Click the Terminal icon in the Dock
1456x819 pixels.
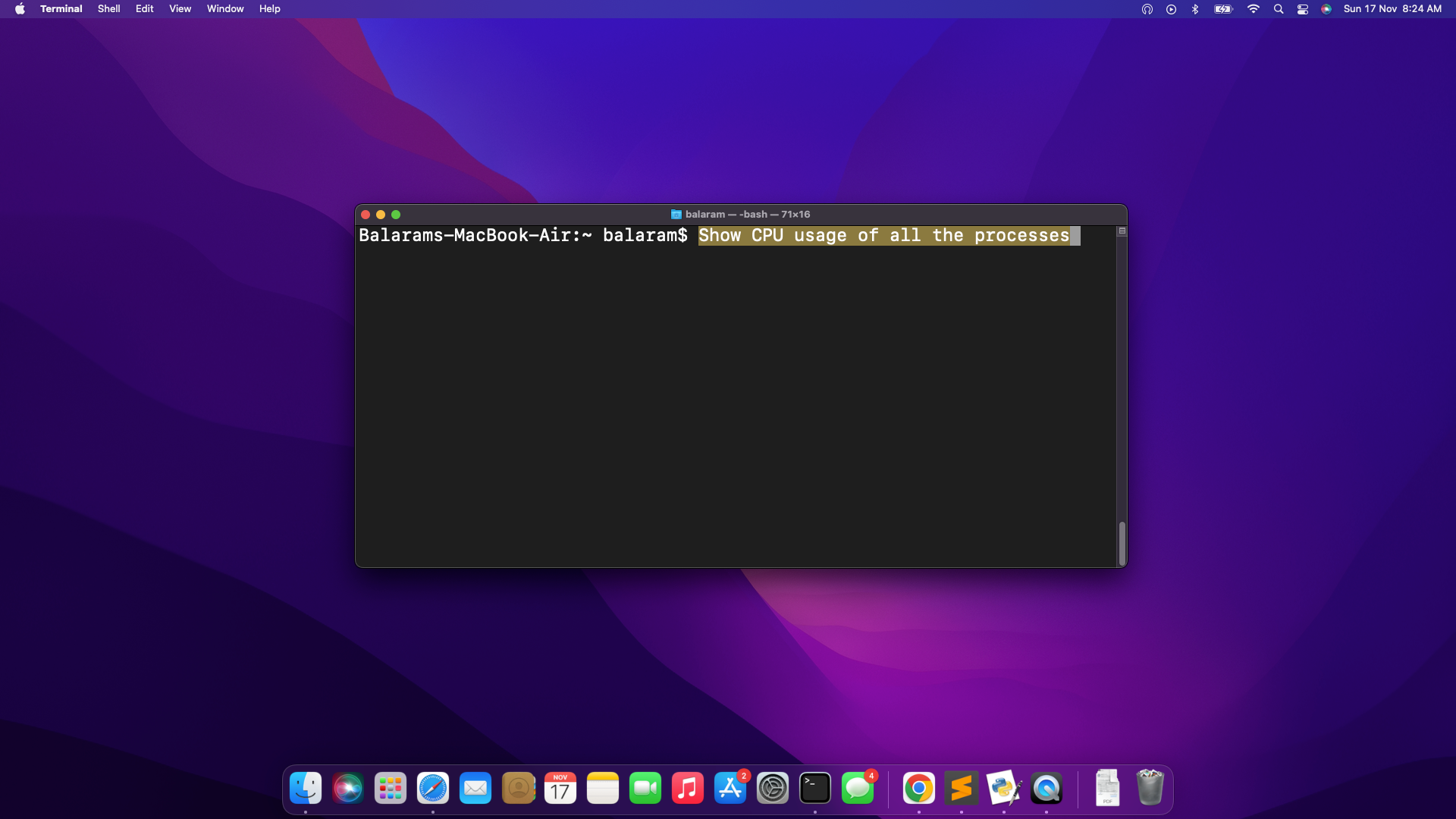click(815, 789)
